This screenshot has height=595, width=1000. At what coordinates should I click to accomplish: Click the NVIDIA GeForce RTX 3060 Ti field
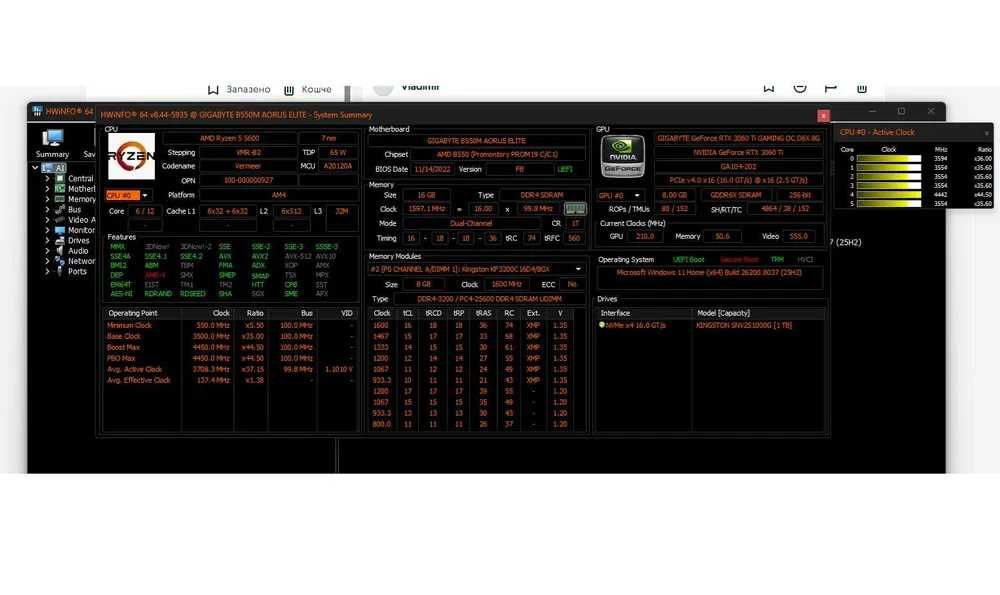[738, 152]
